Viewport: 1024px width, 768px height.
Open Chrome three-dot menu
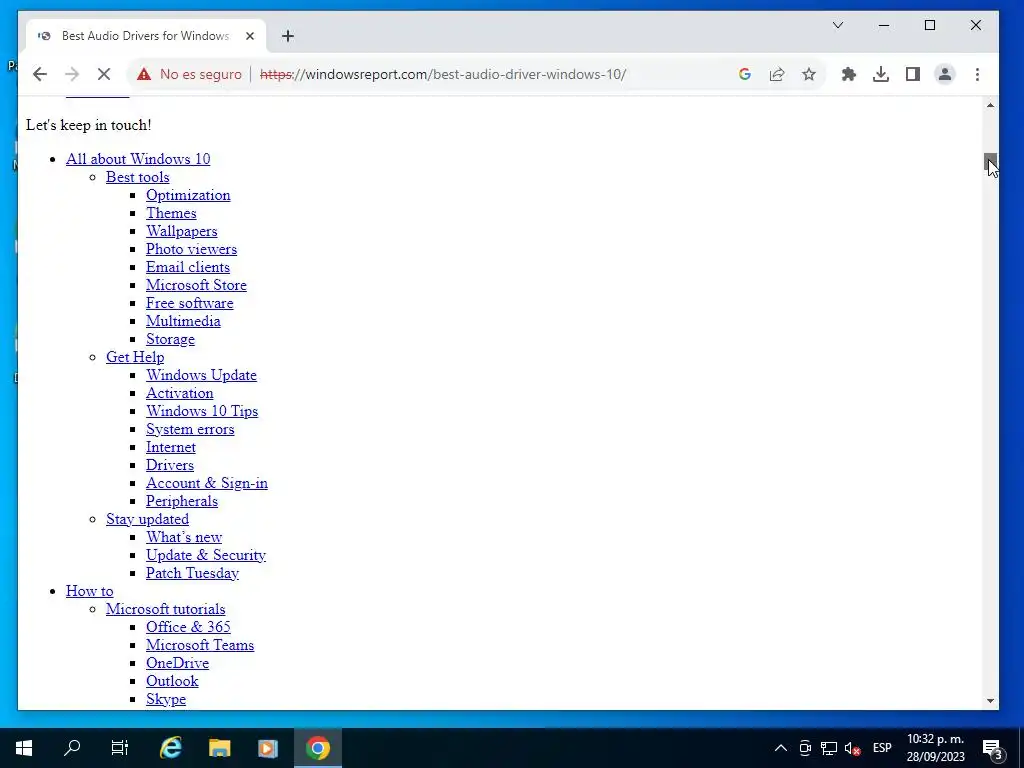[977, 74]
